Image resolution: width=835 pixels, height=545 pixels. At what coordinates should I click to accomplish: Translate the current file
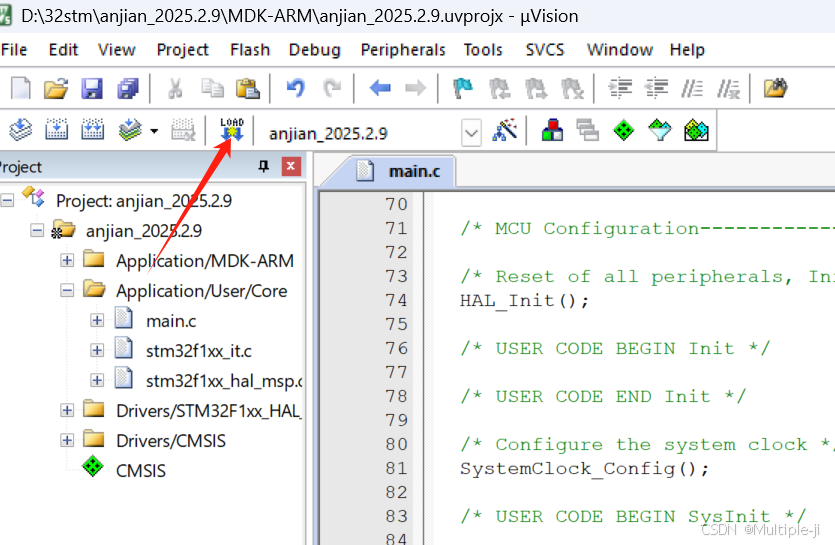pos(21,130)
